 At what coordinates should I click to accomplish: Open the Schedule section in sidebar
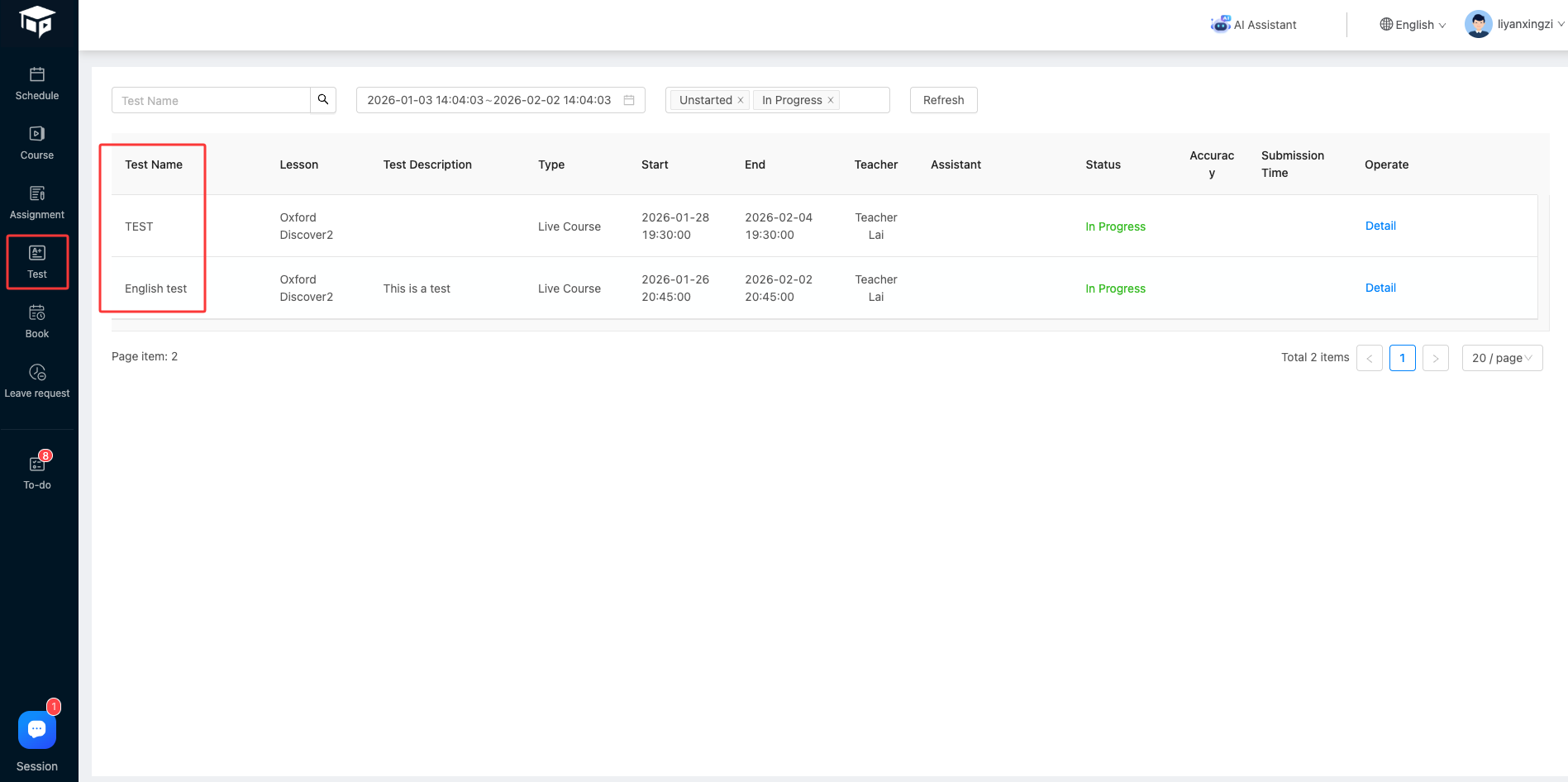click(x=37, y=83)
